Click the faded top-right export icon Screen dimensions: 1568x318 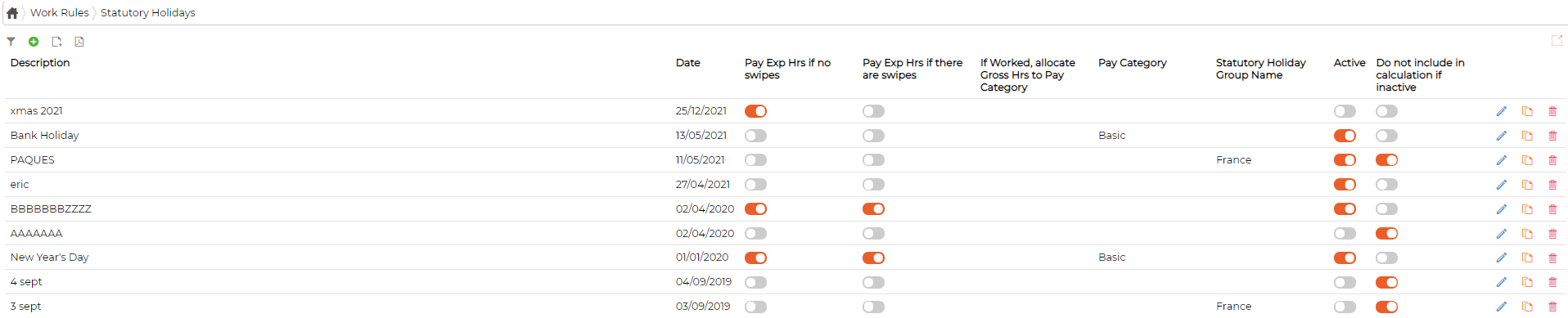[x=1557, y=40]
